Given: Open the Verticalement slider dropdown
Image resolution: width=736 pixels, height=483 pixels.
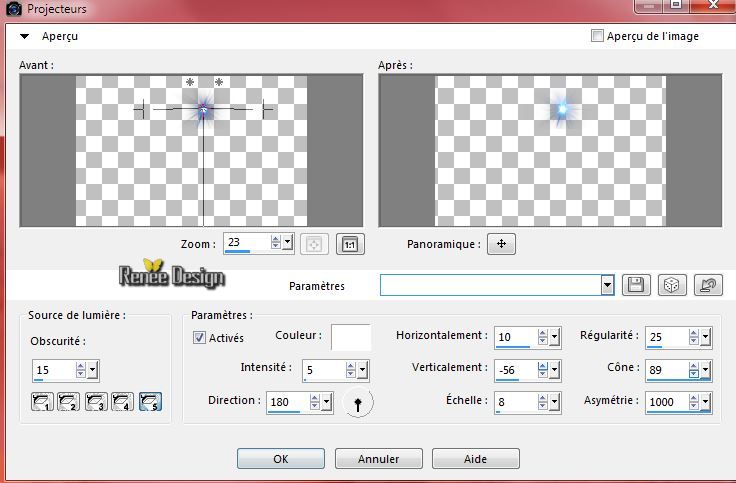Looking at the screenshot, I should tap(554, 370).
